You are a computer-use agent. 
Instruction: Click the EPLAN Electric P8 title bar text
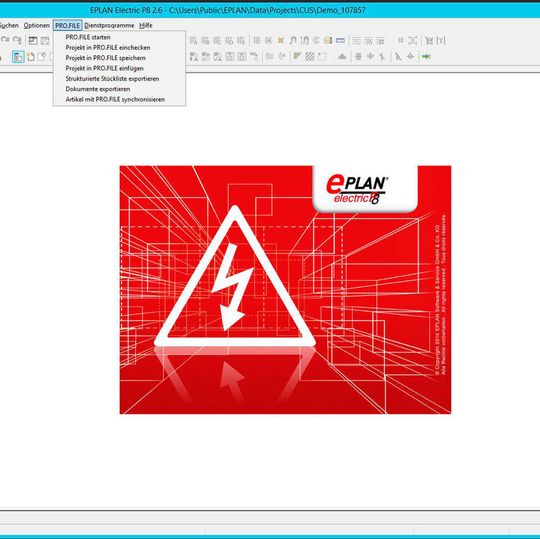coord(228,10)
